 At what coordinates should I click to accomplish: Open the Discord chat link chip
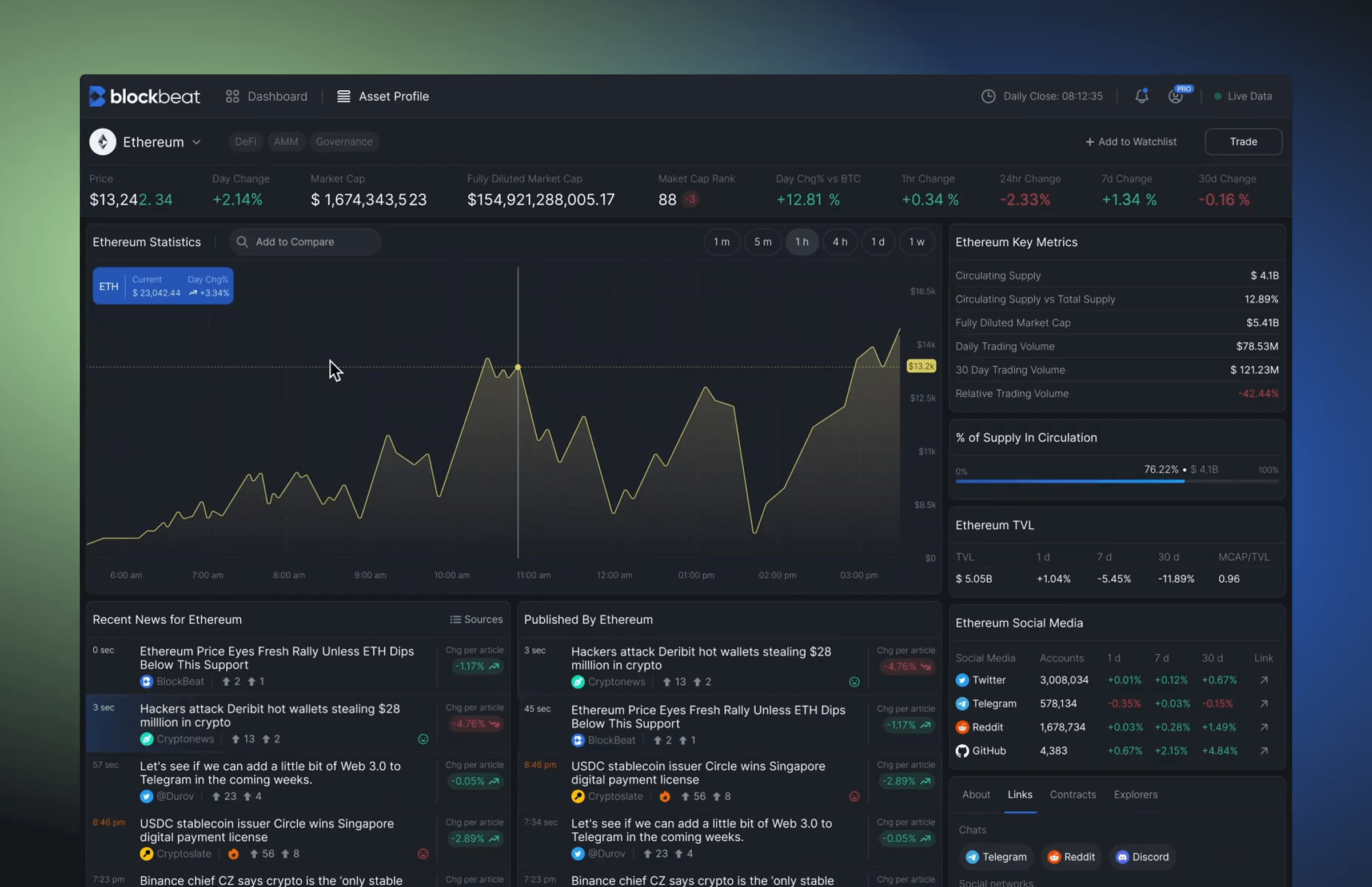pyautogui.click(x=1142, y=857)
